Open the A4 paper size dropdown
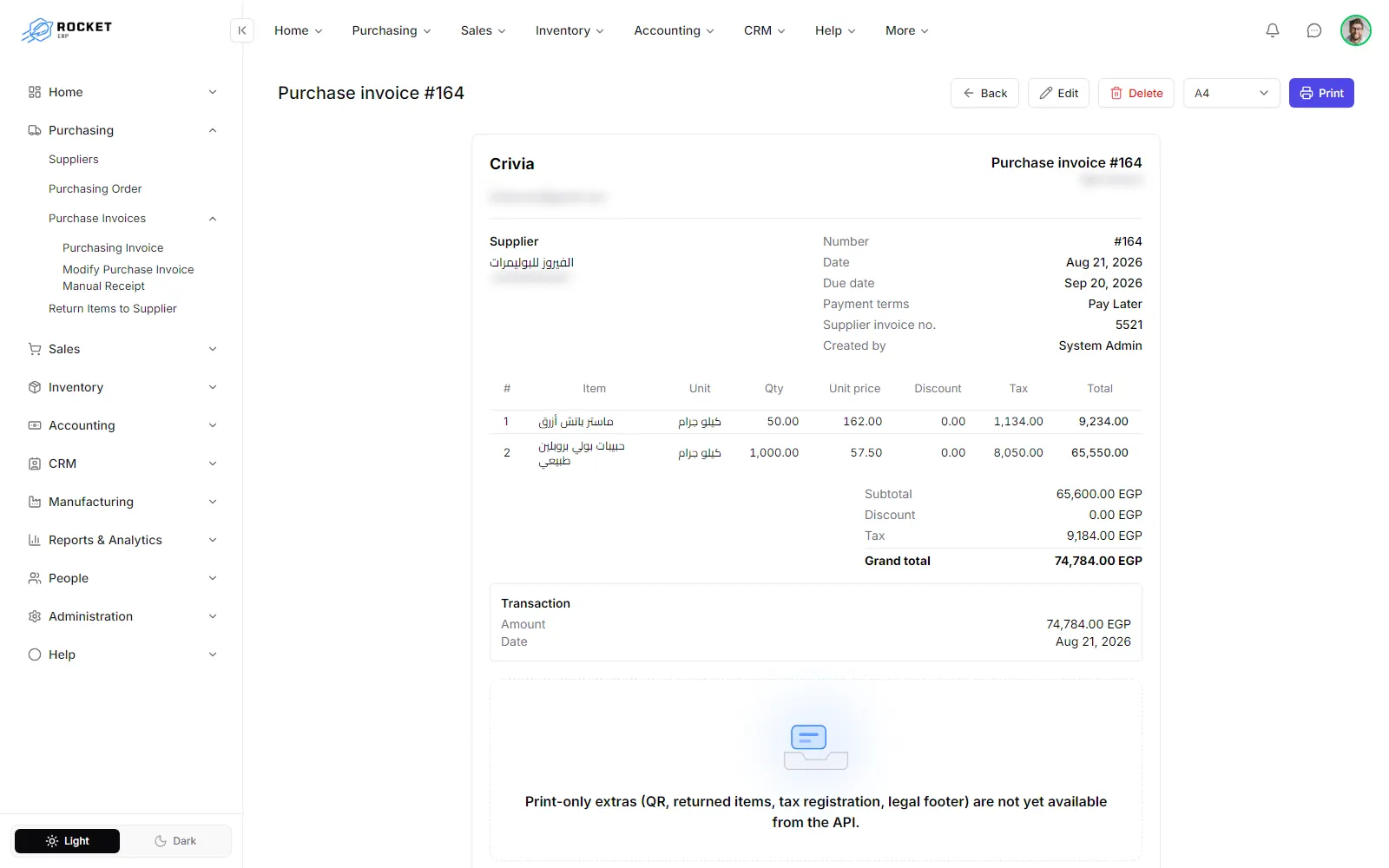This screenshot has width=1389, height=868. pos(1232,93)
